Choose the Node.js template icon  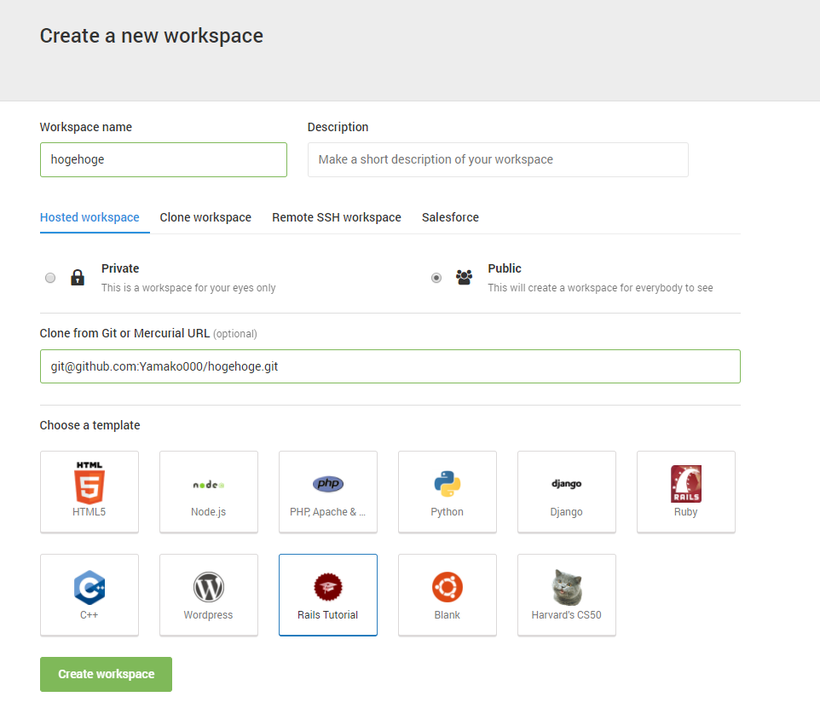point(208,485)
